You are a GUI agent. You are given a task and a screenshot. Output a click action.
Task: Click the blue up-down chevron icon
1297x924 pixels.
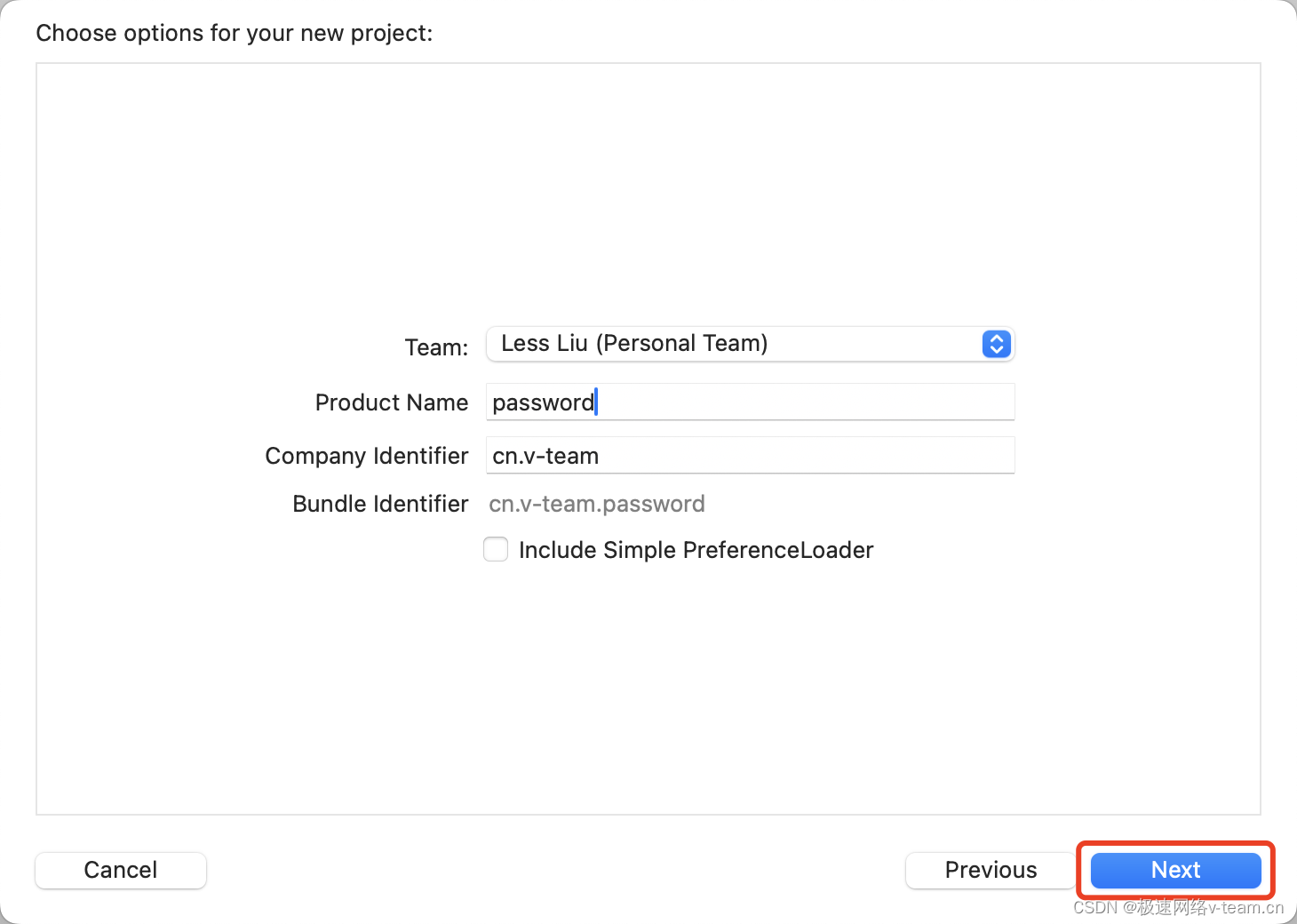996,344
